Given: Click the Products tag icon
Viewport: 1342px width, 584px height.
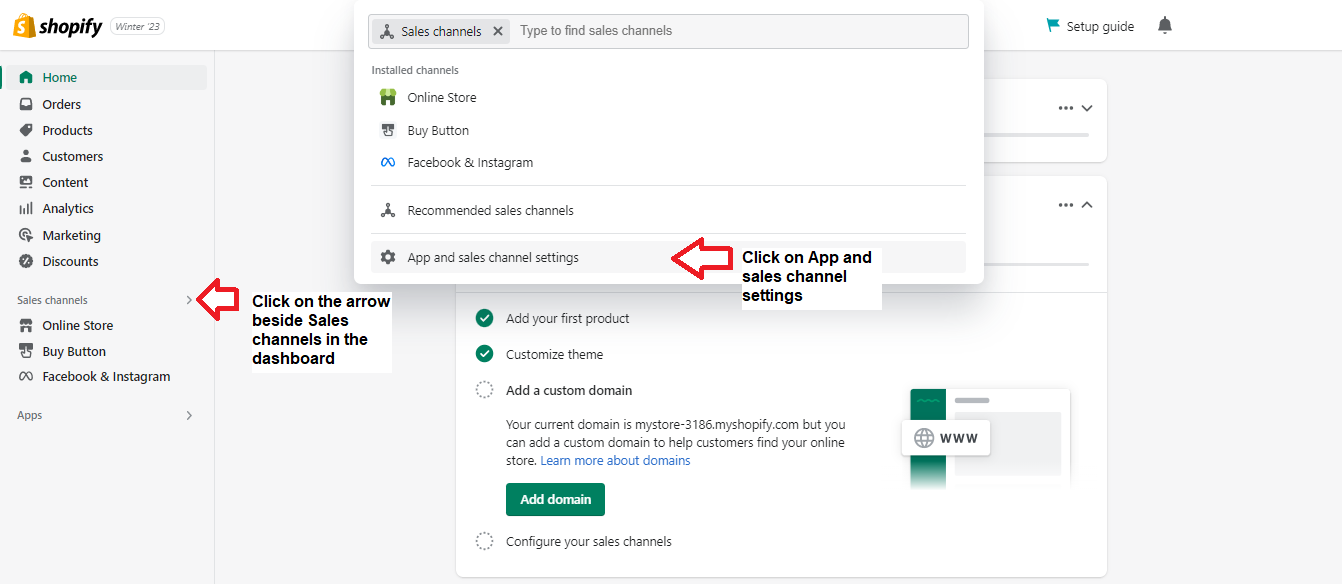Looking at the screenshot, I should (26, 130).
